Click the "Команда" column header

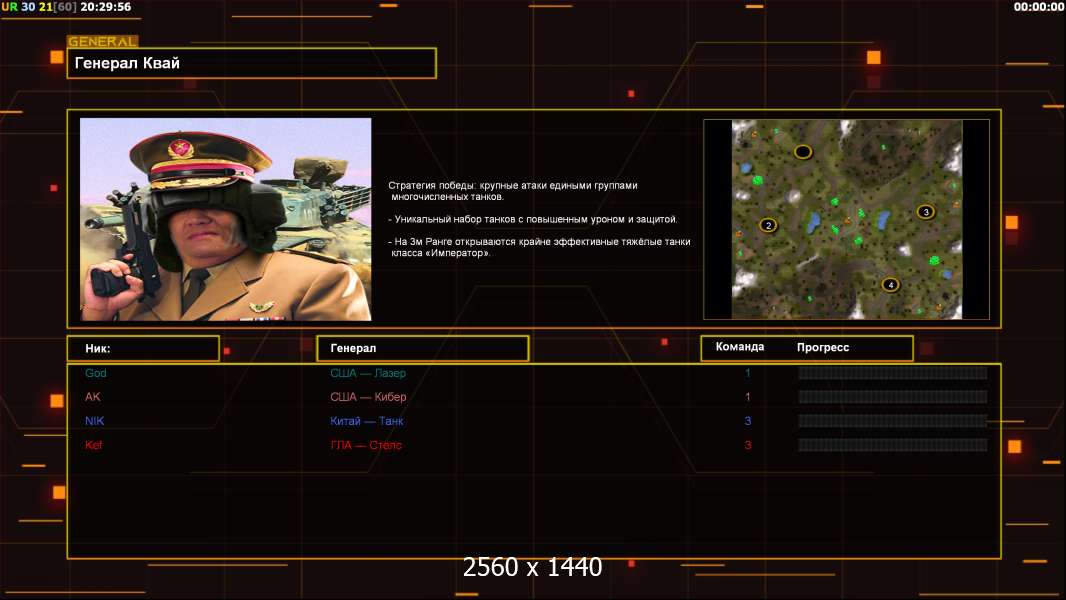(x=740, y=347)
